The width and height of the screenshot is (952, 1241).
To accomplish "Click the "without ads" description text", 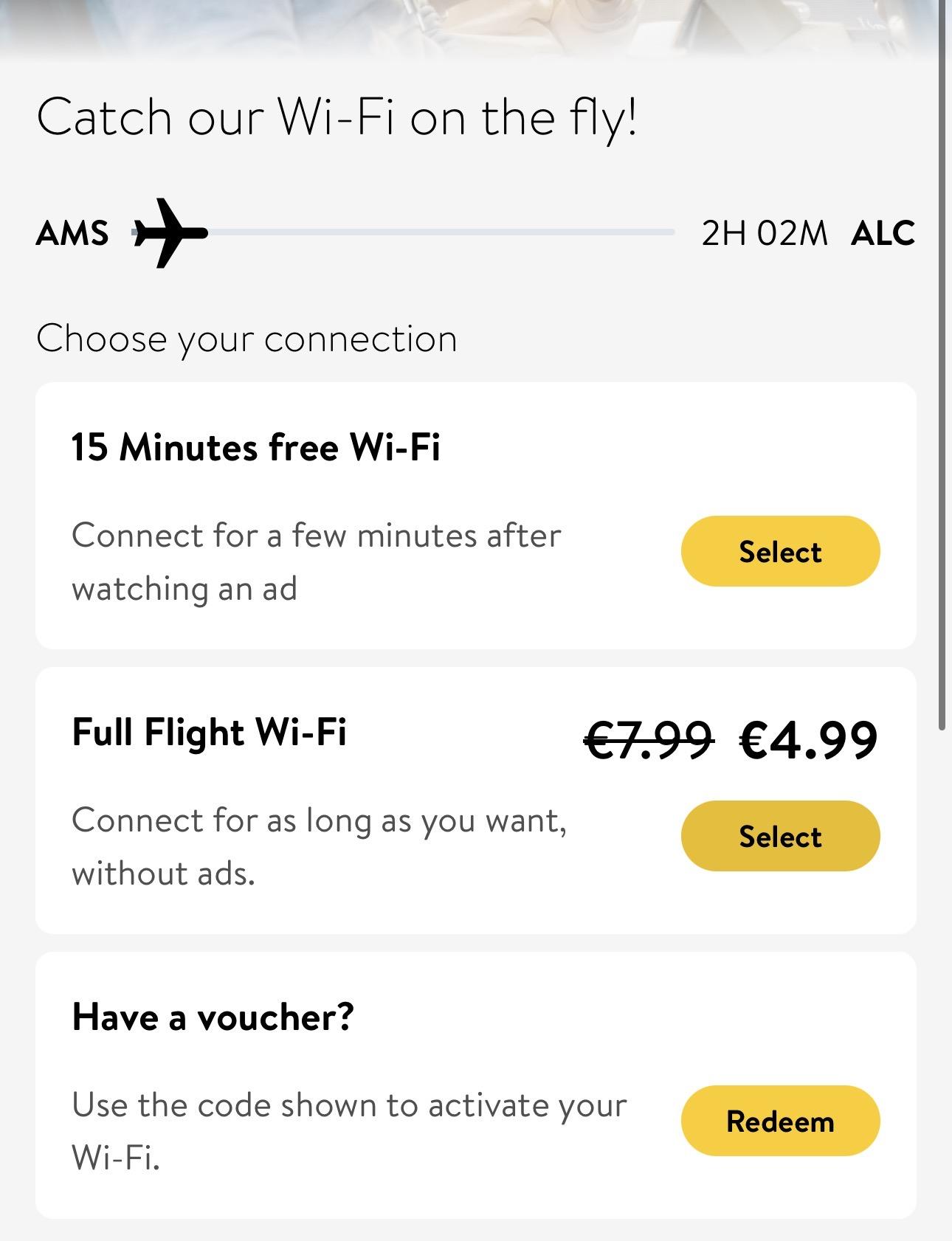I will click(x=163, y=874).
